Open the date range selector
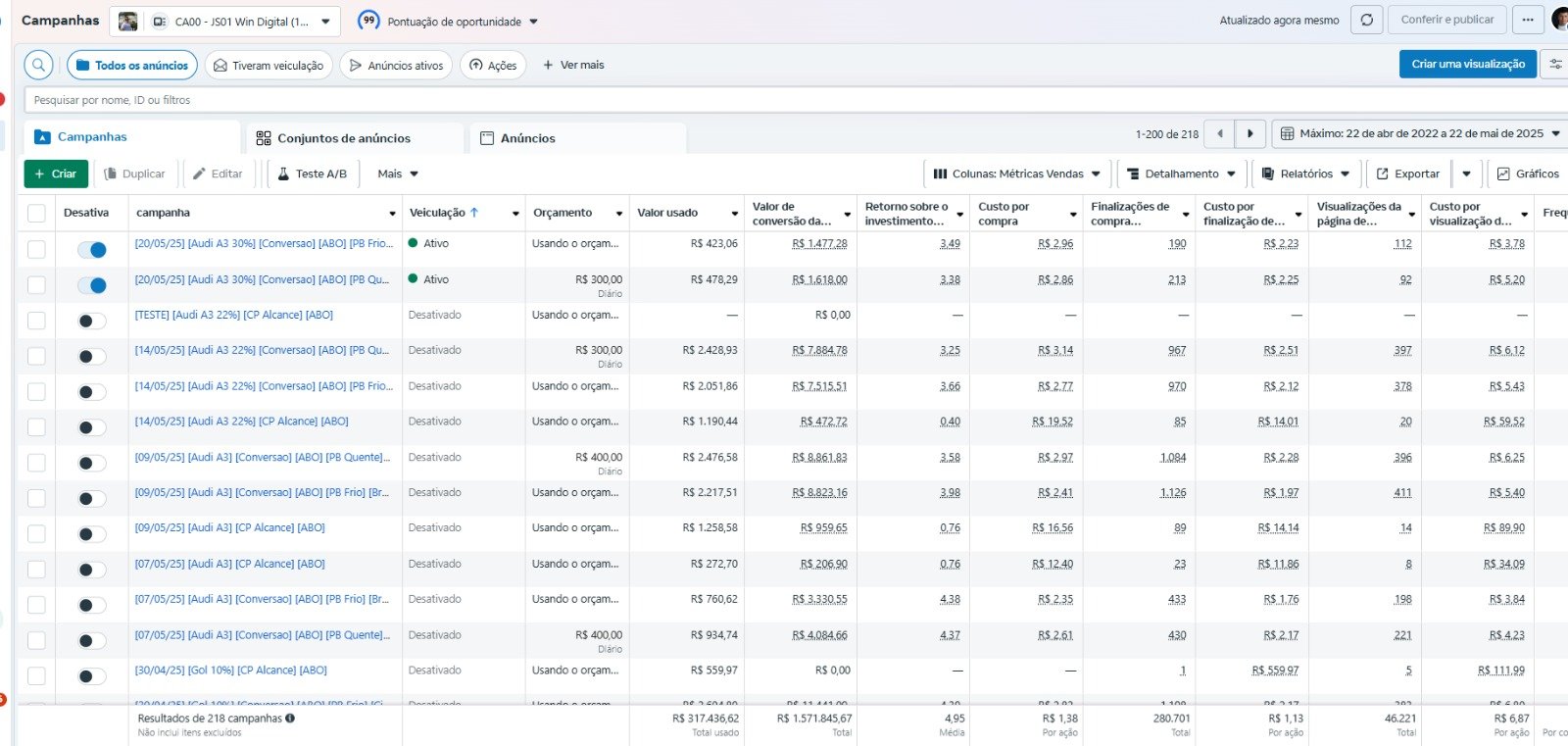Image resolution: width=1568 pixels, height=746 pixels. [x=1420, y=134]
